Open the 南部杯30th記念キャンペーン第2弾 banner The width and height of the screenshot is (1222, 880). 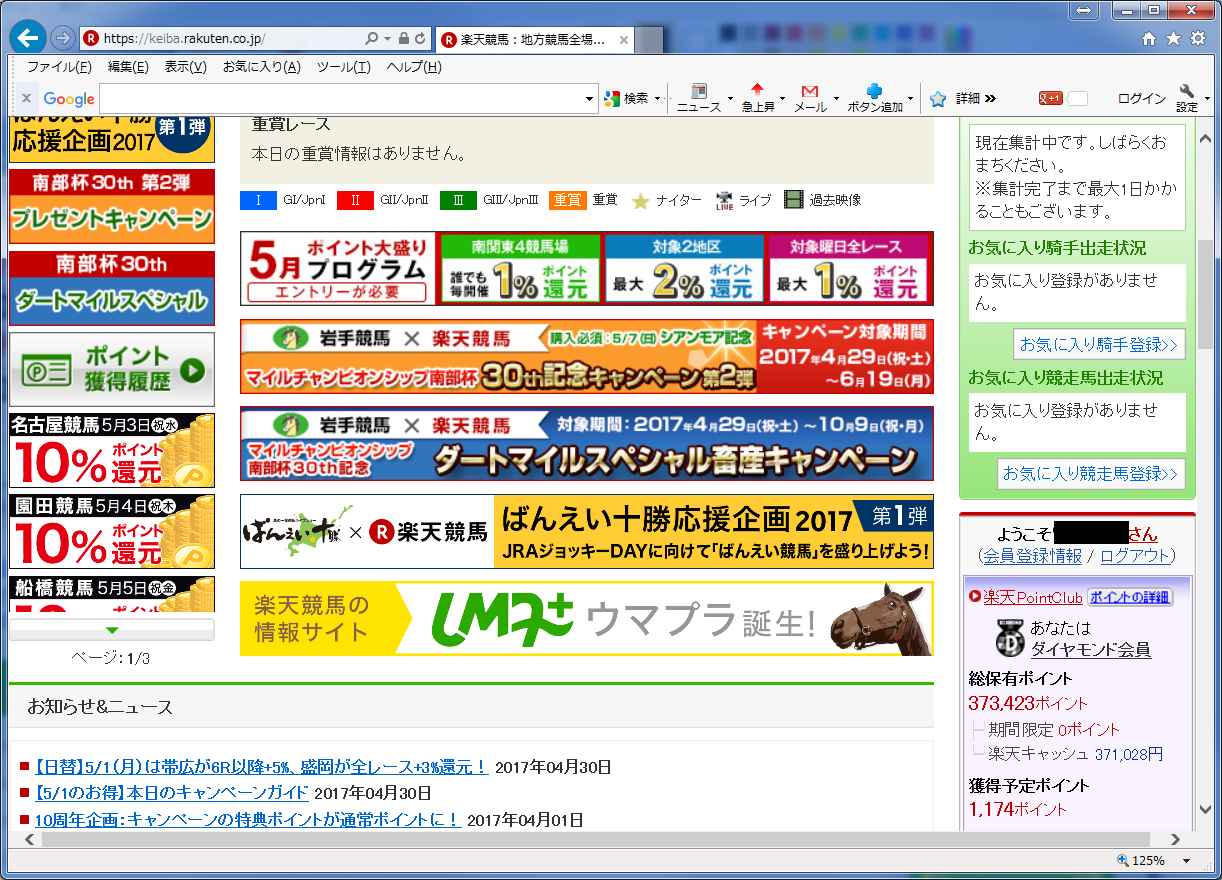[586, 357]
